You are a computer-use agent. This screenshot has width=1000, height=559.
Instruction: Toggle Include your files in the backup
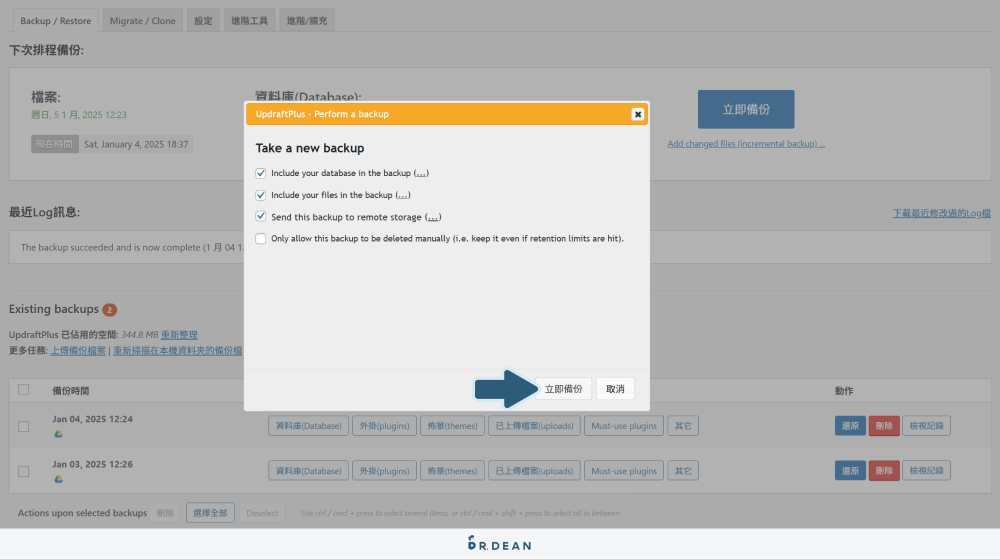[x=261, y=195]
